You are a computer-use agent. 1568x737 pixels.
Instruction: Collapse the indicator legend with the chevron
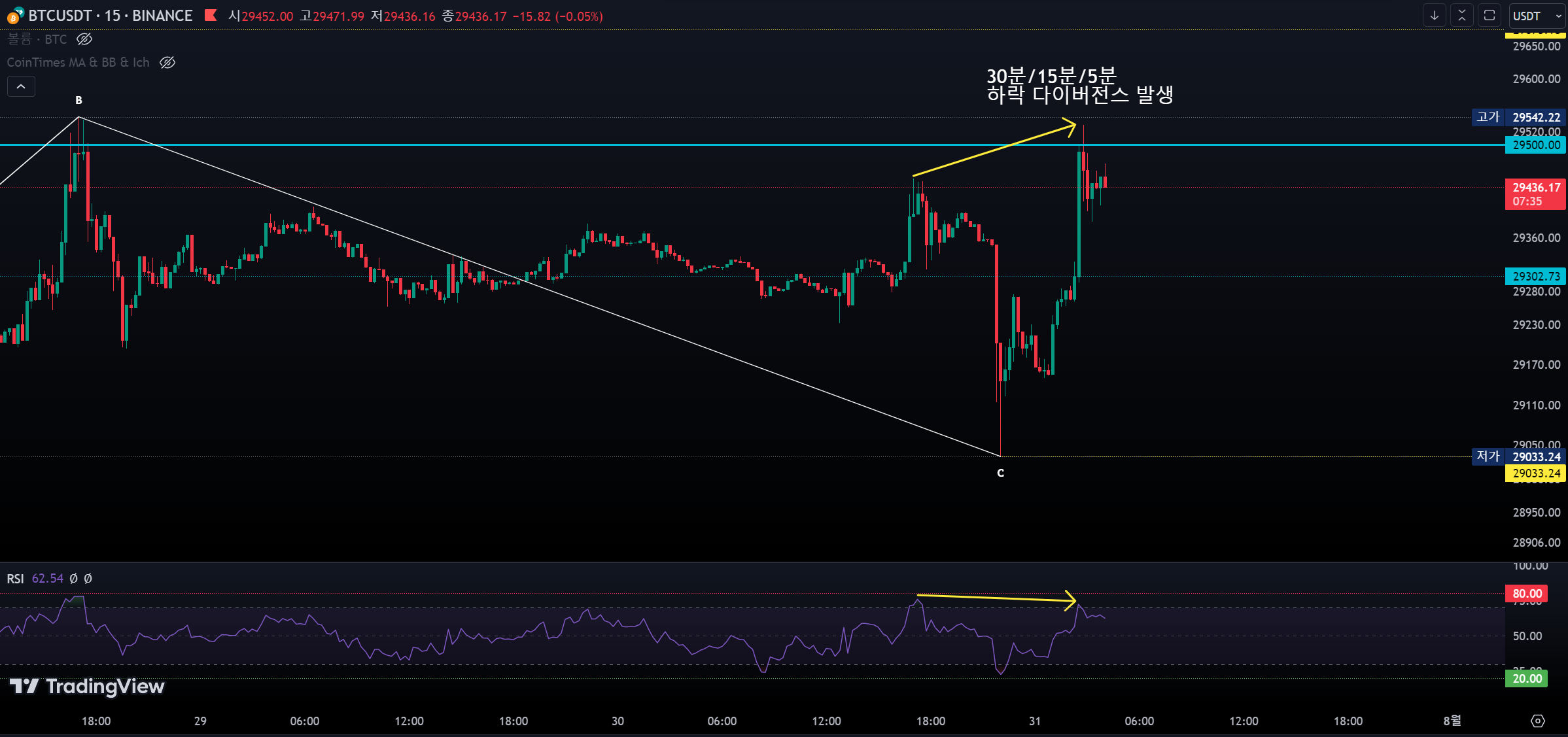(x=21, y=86)
